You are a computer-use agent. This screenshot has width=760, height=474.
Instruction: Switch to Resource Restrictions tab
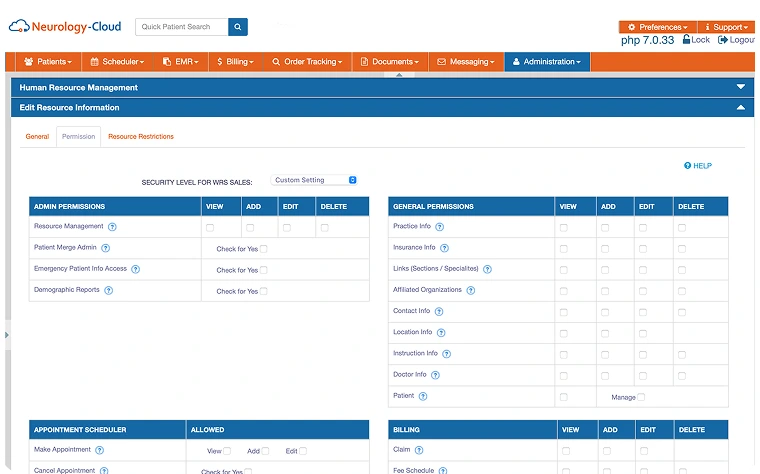coord(141,137)
